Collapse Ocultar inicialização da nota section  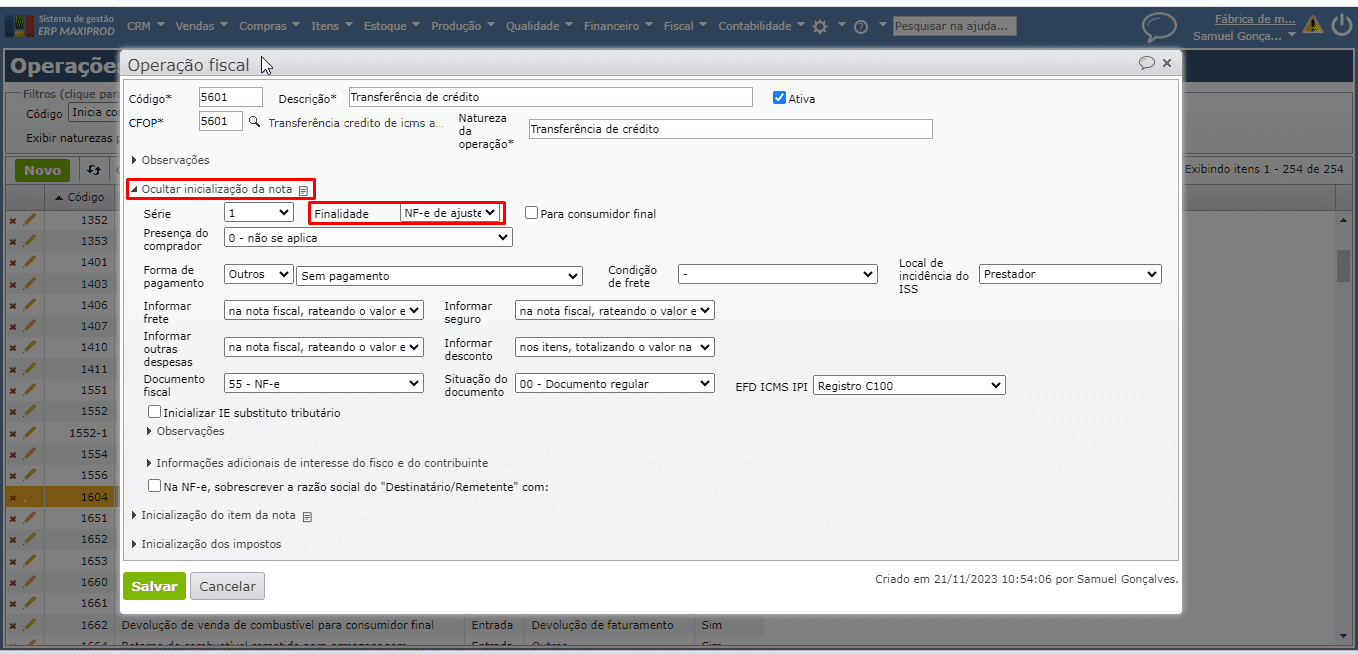click(x=212, y=189)
